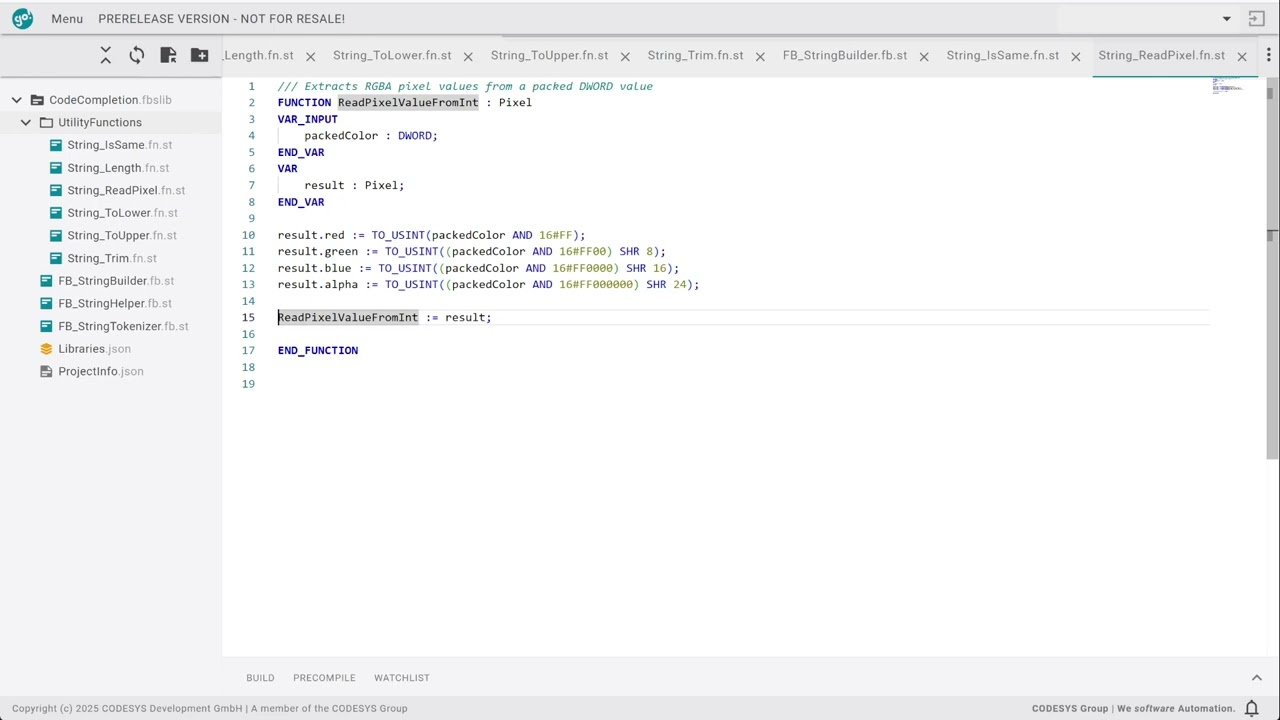Close the String_ToUpper.fn.st tab

tap(625, 57)
